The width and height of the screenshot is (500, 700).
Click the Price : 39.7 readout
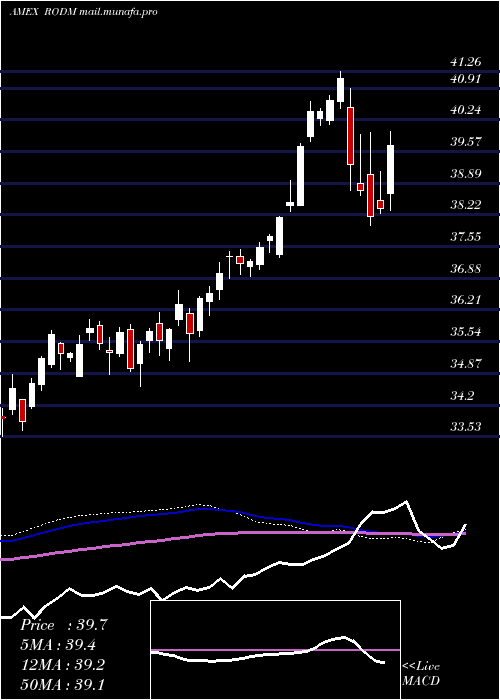tap(63, 625)
